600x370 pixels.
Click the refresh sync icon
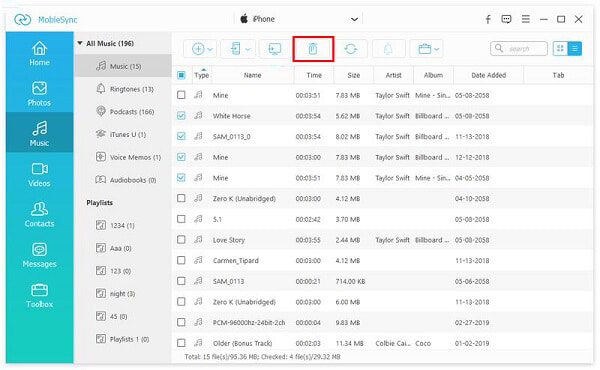click(x=350, y=49)
